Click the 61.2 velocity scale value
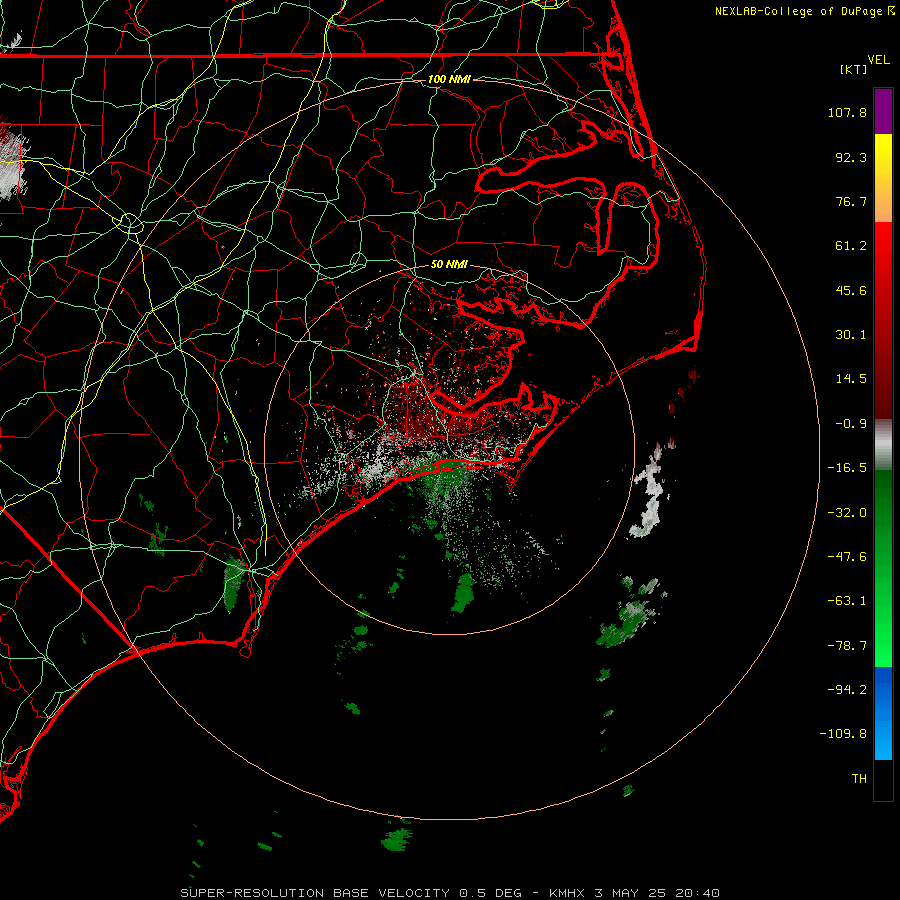The image size is (900, 900). point(851,246)
